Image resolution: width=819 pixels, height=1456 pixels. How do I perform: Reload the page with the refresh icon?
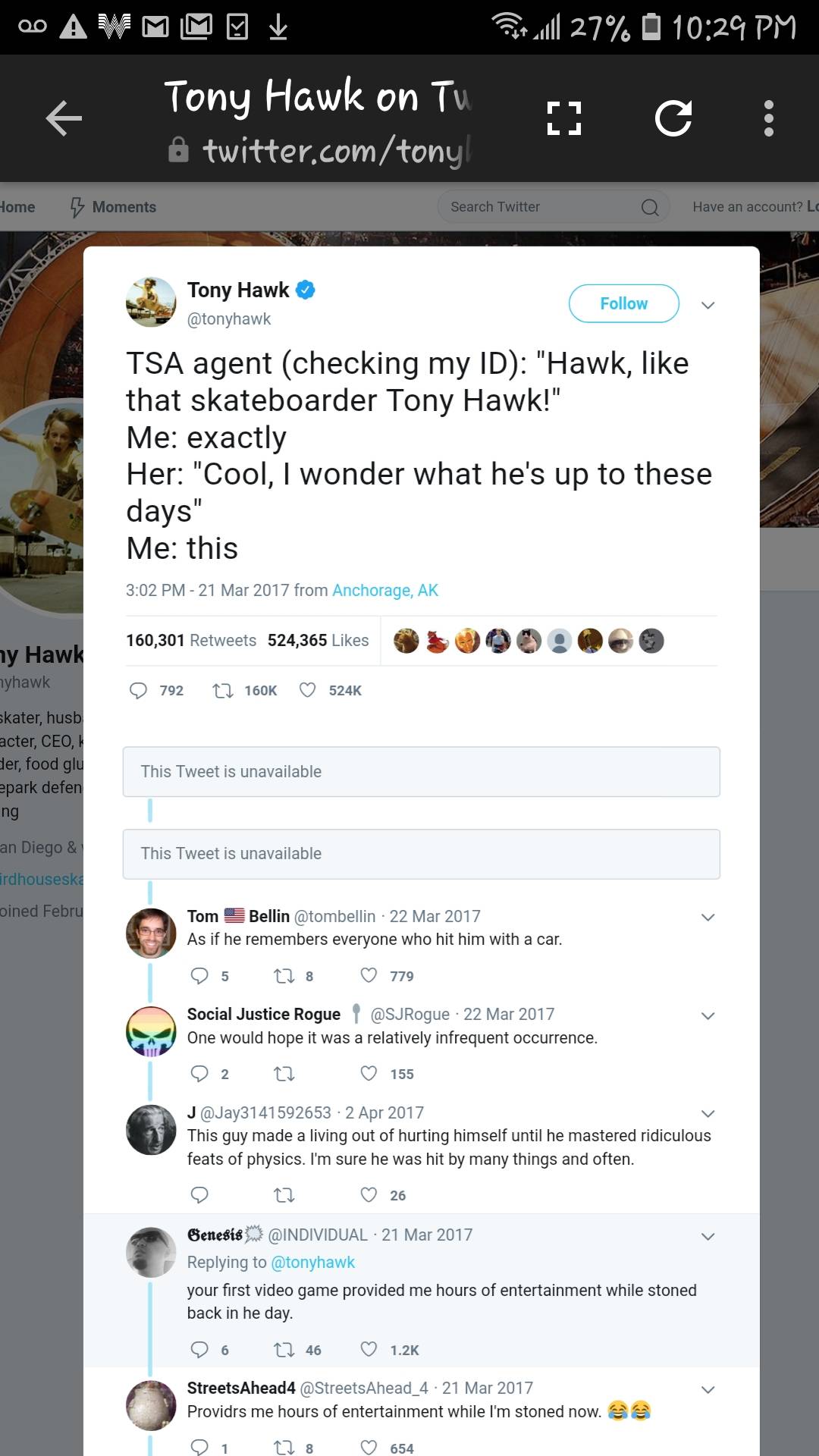673,118
